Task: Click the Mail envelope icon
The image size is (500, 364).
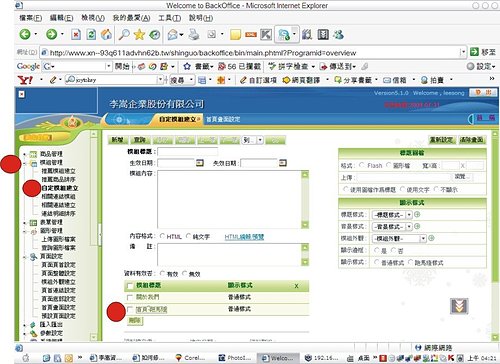Action: click(x=173, y=34)
